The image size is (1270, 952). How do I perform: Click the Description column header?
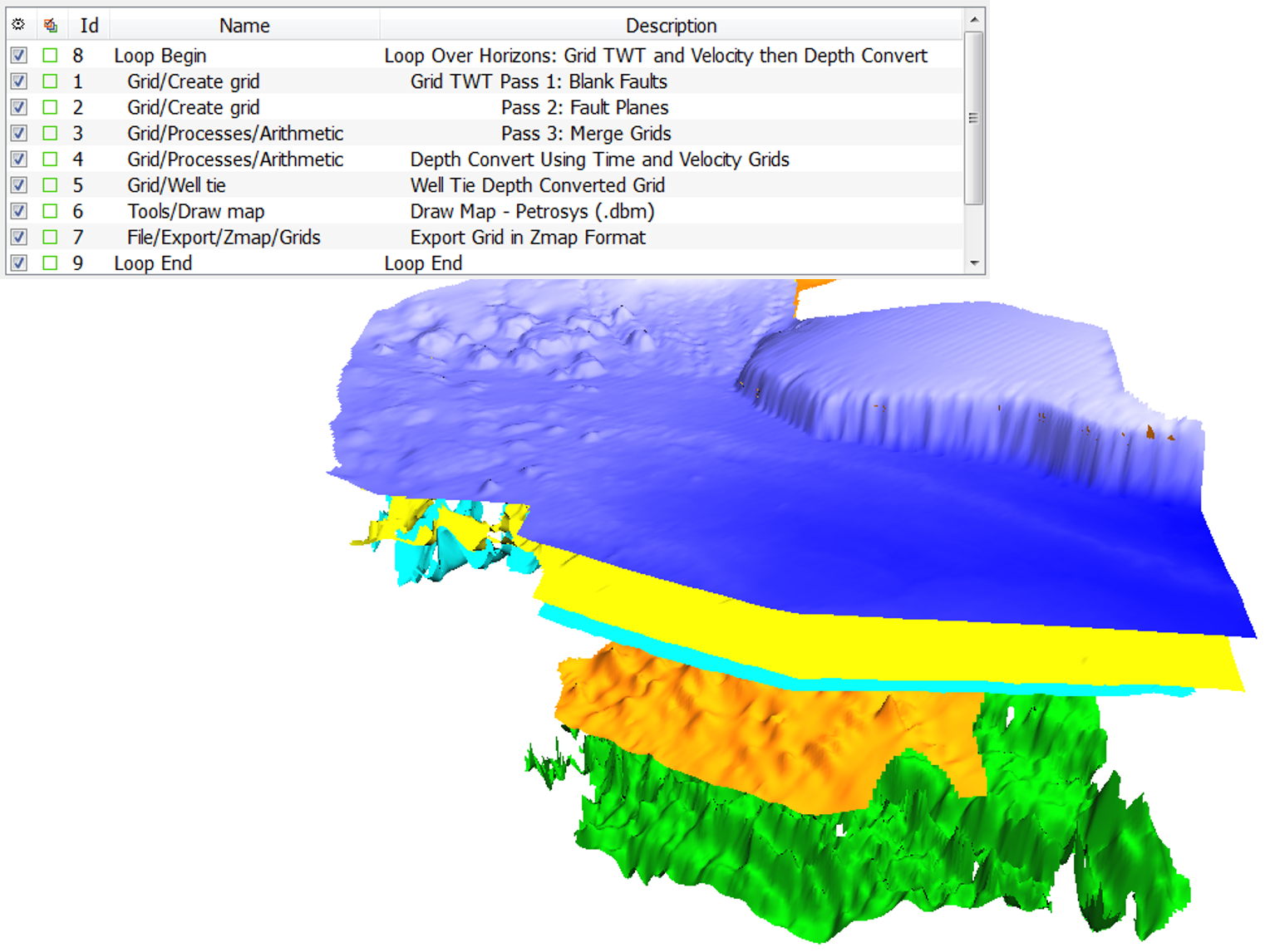pos(670,26)
